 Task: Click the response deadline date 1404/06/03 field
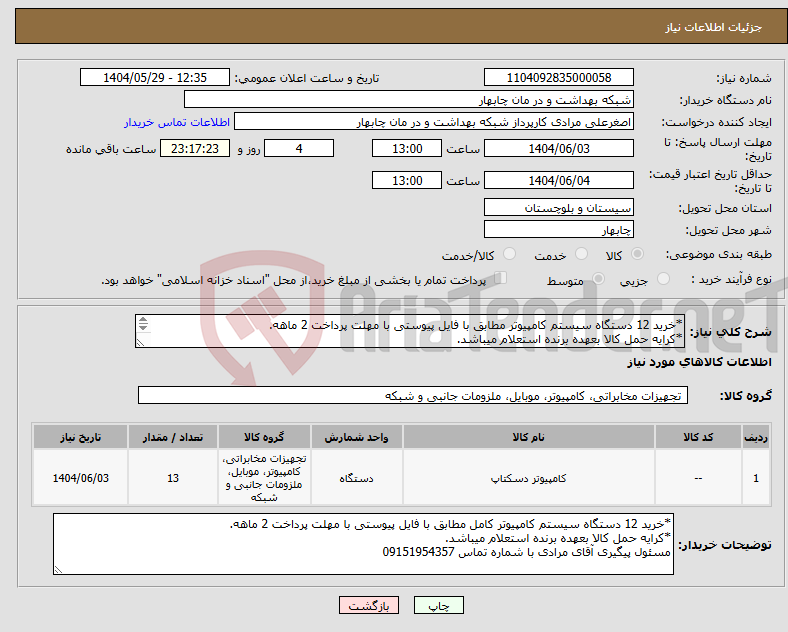(558, 149)
